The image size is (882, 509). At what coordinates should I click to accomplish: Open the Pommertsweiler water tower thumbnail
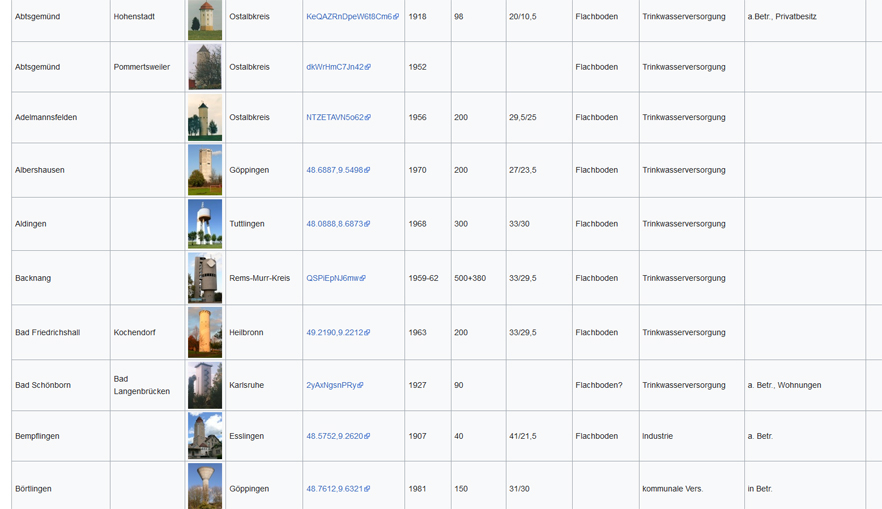pos(205,67)
